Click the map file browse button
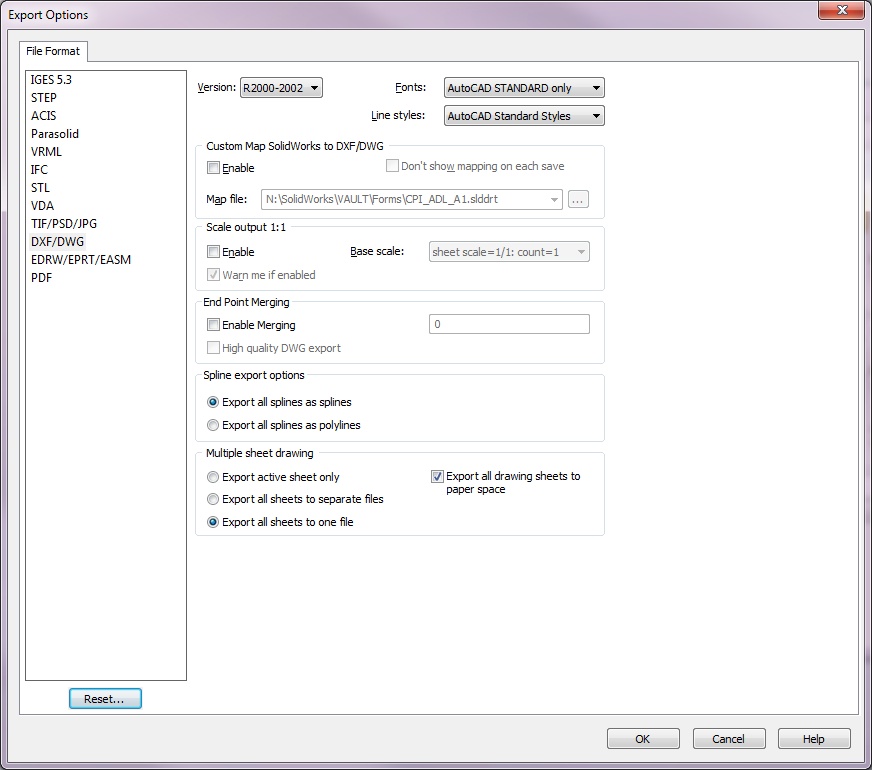 (578, 199)
